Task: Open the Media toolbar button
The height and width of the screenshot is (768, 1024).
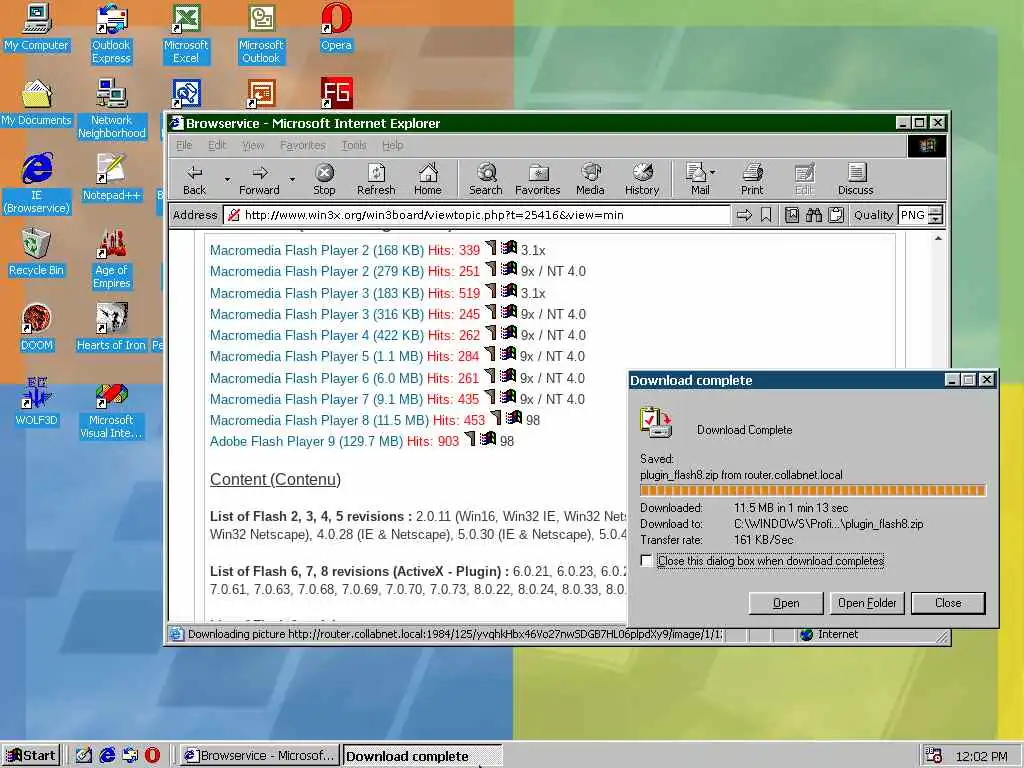Action: click(x=590, y=180)
